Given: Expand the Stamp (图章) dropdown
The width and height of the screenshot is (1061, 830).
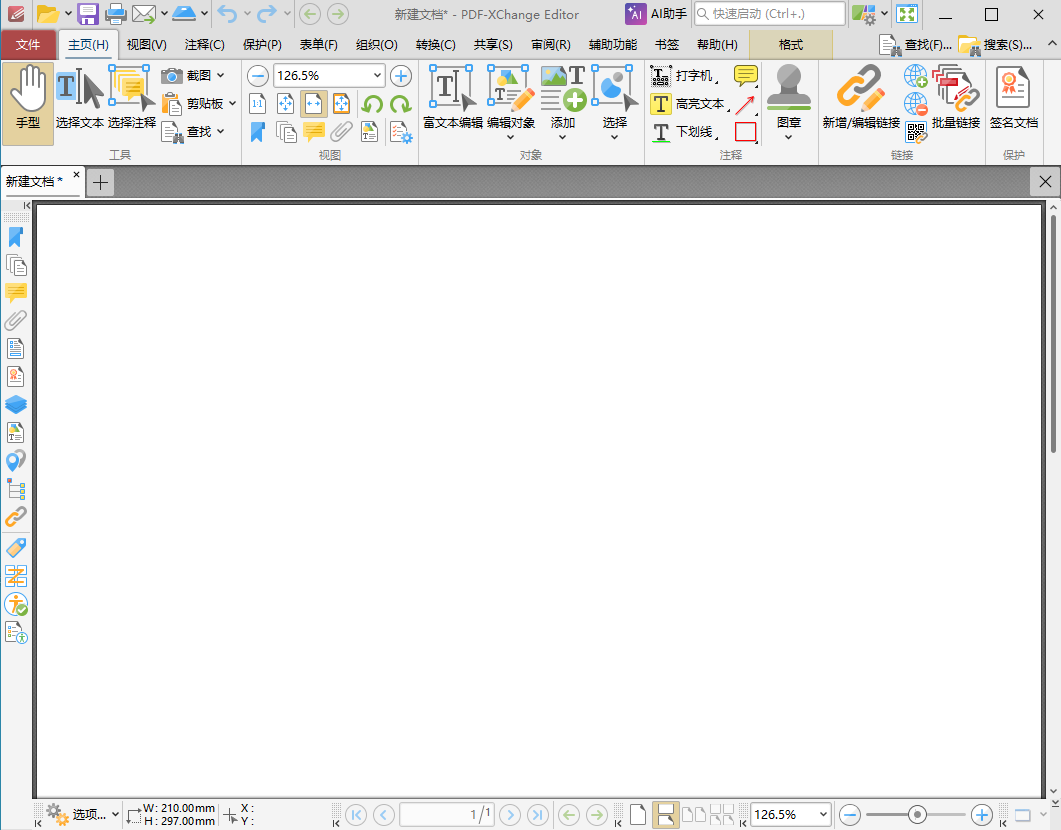Looking at the screenshot, I should [788, 137].
